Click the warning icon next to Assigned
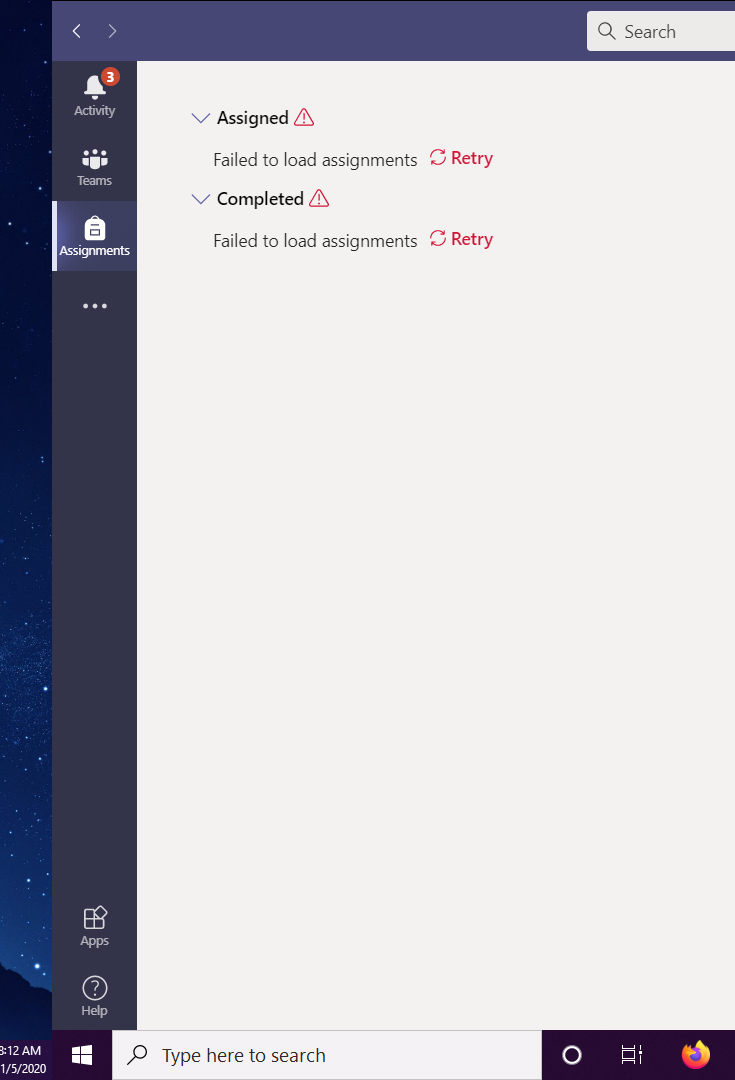Image resolution: width=735 pixels, height=1080 pixels. point(304,118)
